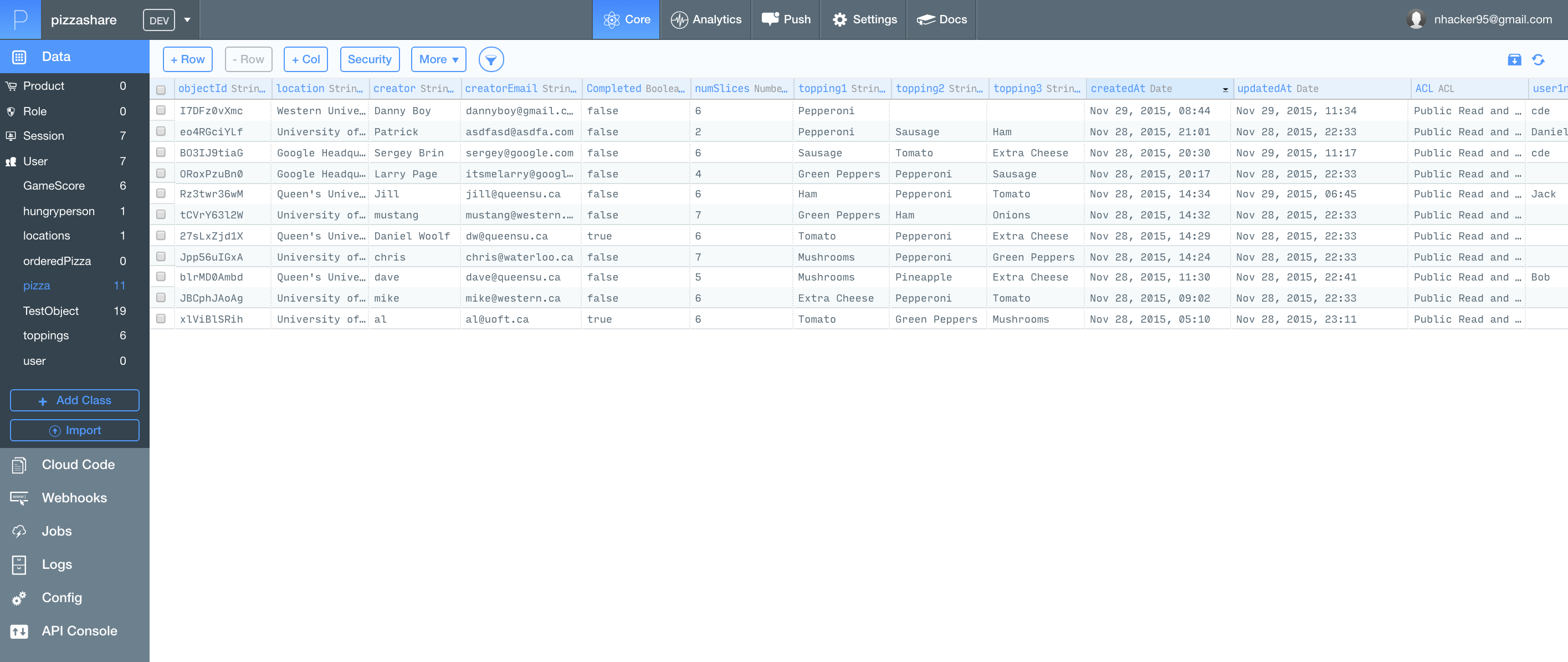Open Cloud Code section
This screenshot has height=662, width=1568.
click(78, 464)
